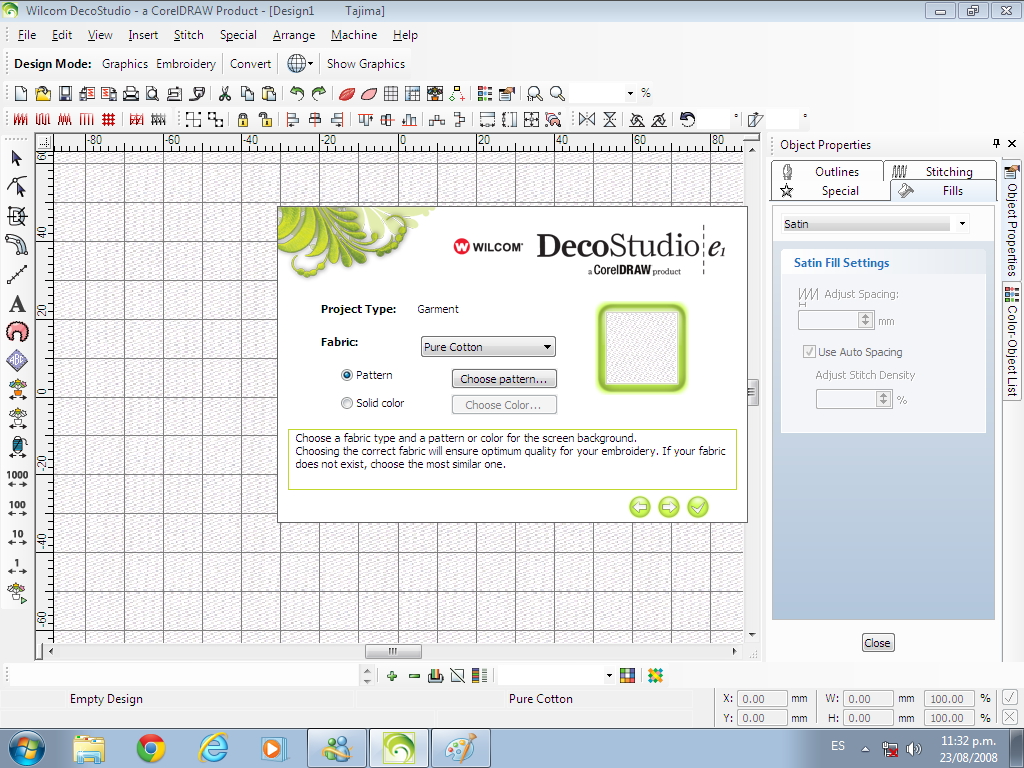Click the multicolor palette swatch icon
Screen dimensions: 1024x768
click(628, 676)
